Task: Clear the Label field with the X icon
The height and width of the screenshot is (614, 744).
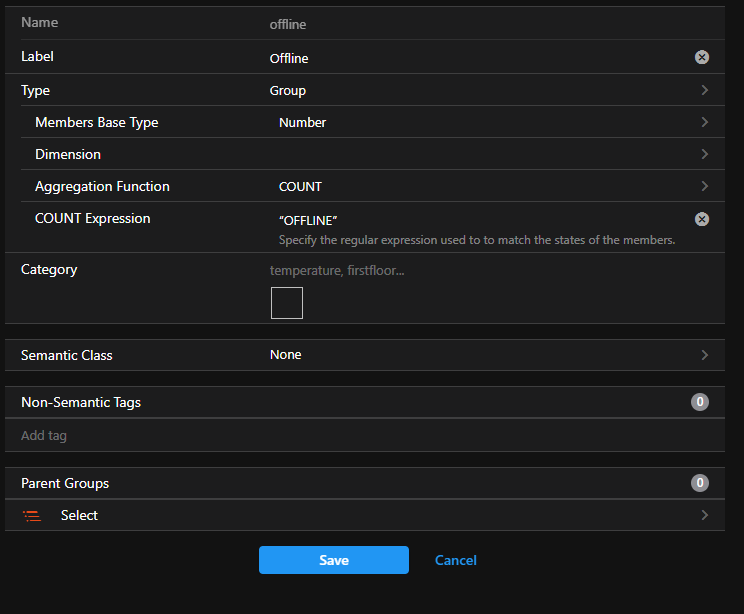Action: point(702,57)
